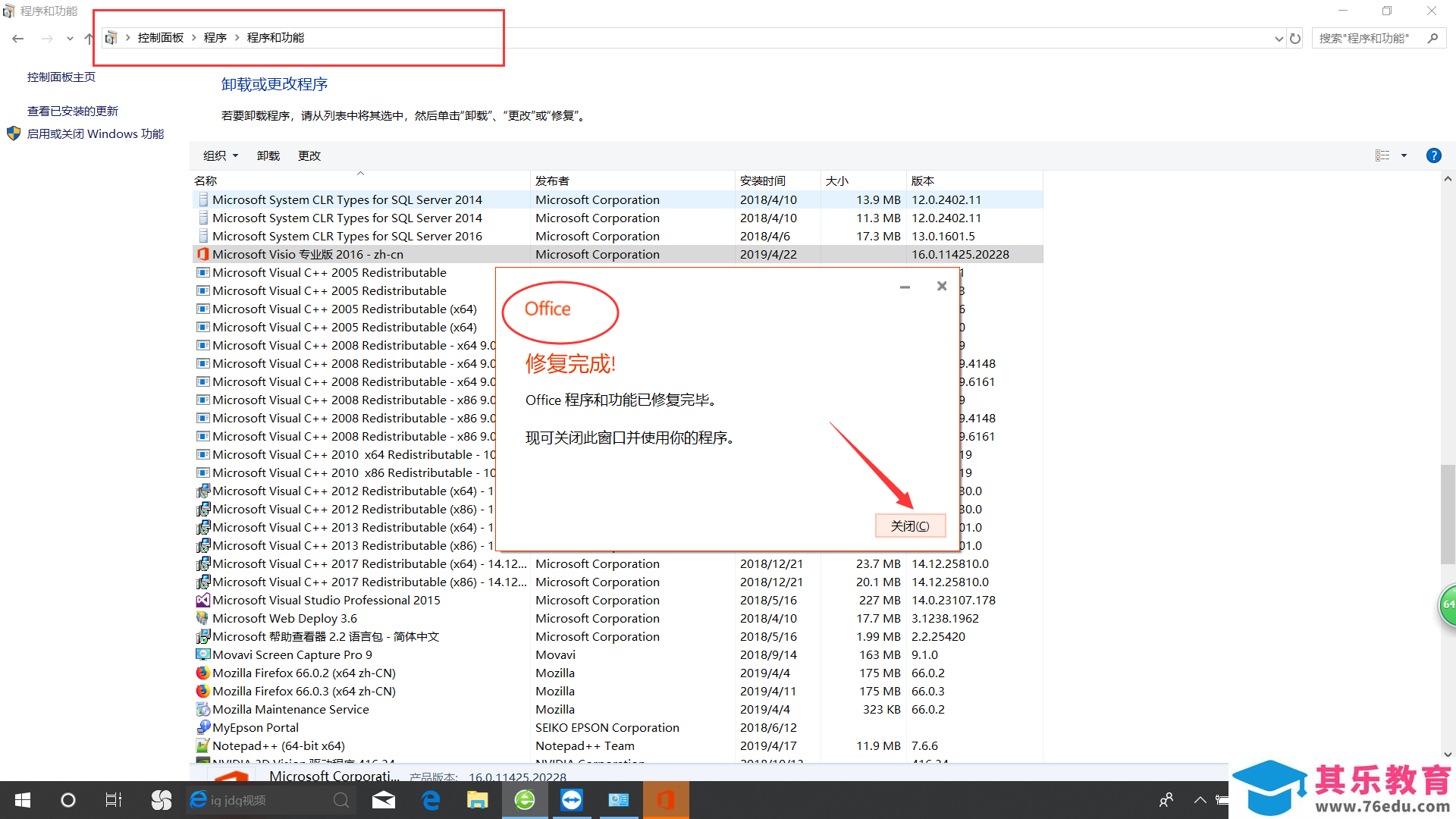Click 卸载 in the toolbar

pos(268,155)
